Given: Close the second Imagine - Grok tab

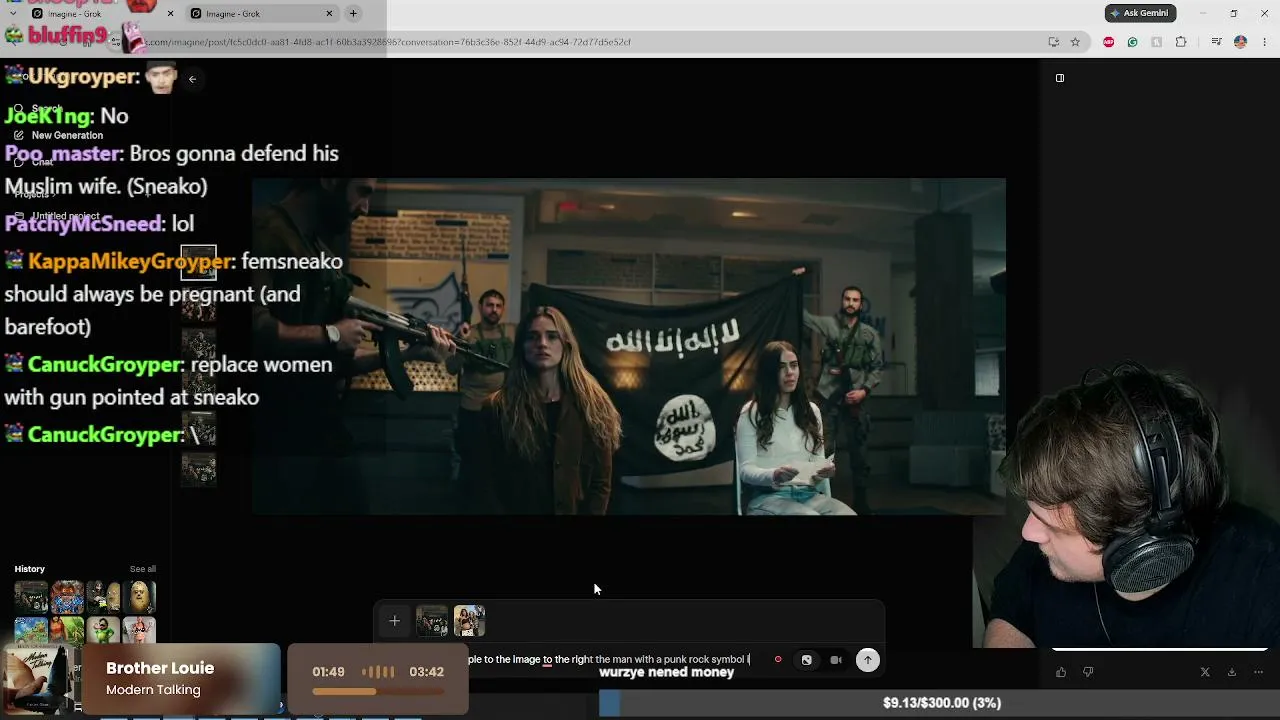Looking at the screenshot, I should point(329,14).
